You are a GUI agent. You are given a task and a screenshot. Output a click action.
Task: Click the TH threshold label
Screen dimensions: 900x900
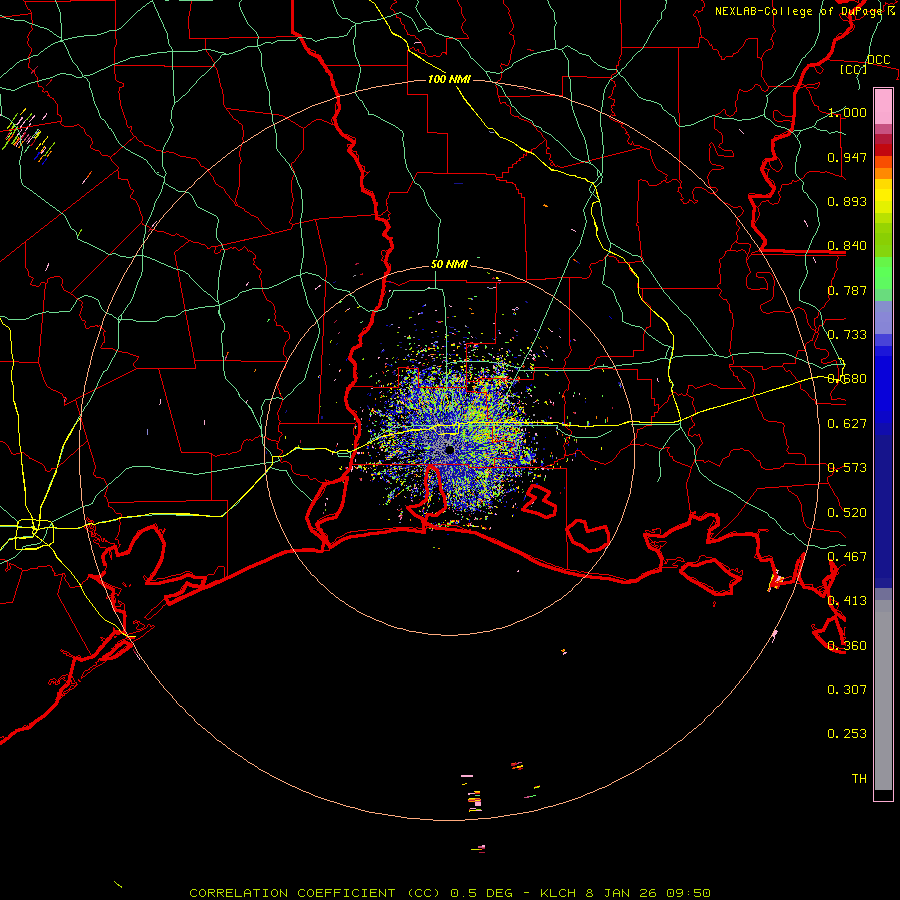(x=859, y=778)
